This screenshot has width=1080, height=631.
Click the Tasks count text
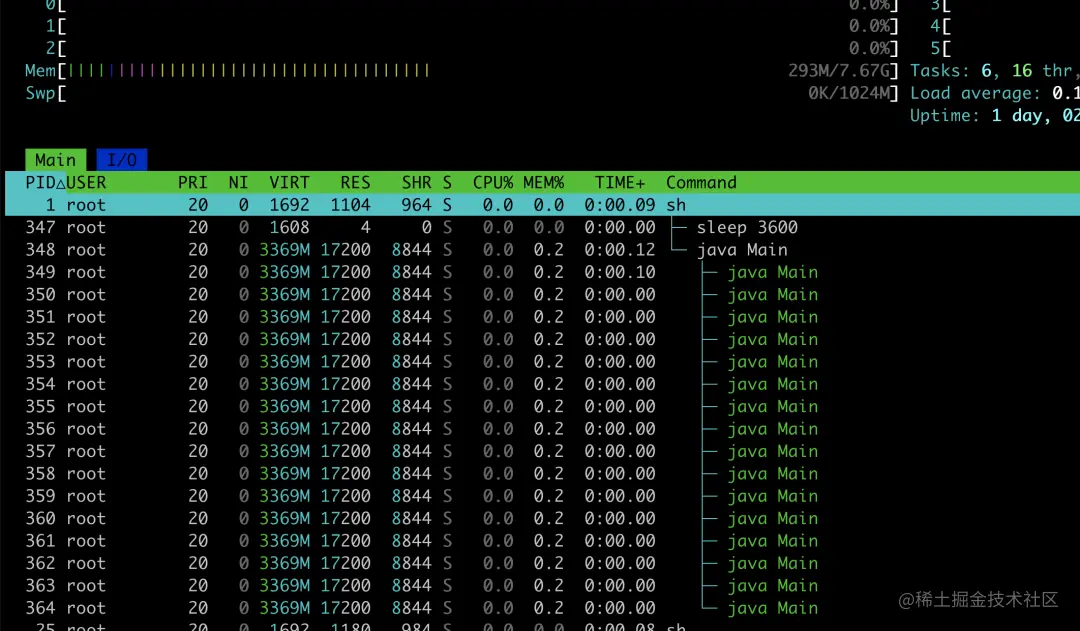click(994, 70)
